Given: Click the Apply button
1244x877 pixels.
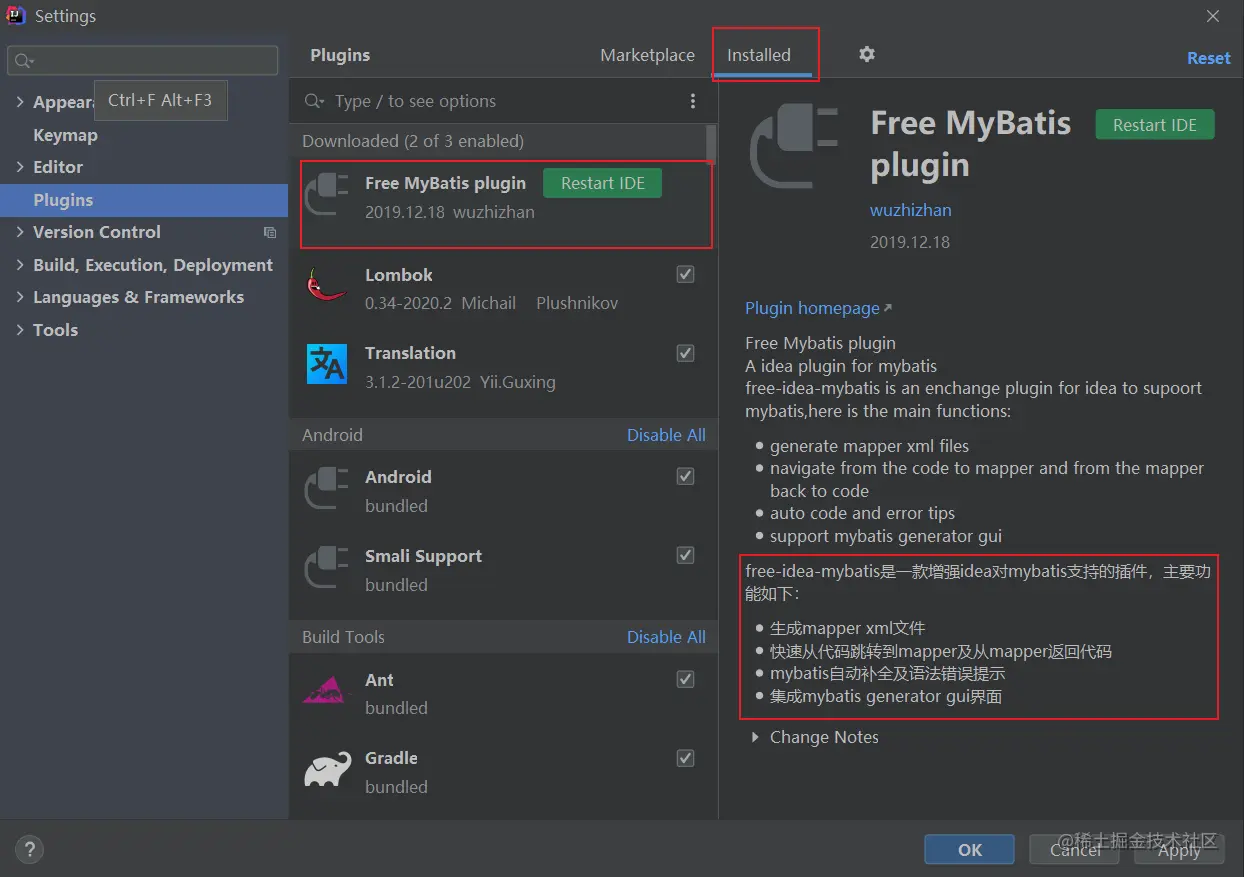Looking at the screenshot, I should coord(1179,849).
